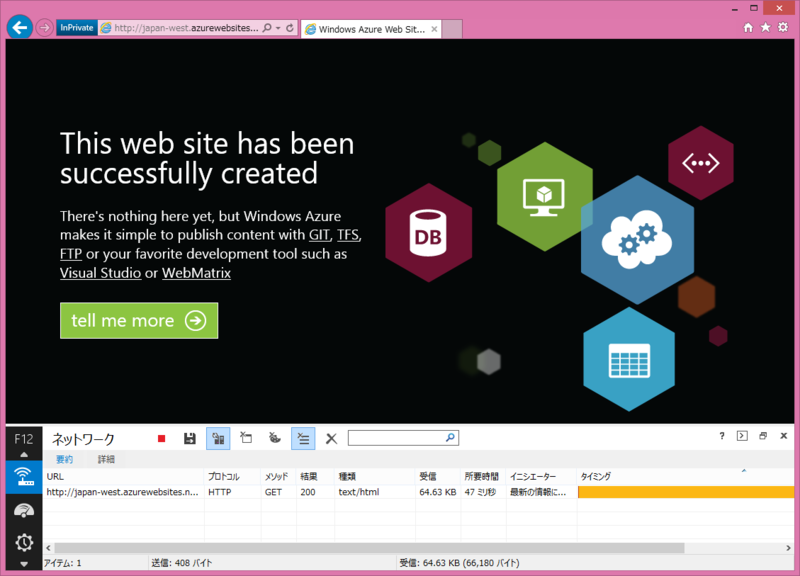This screenshot has width=800, height=576.
Task: Go back with browser back arrow
Action: pyautogui.click(x=20, y=27)
